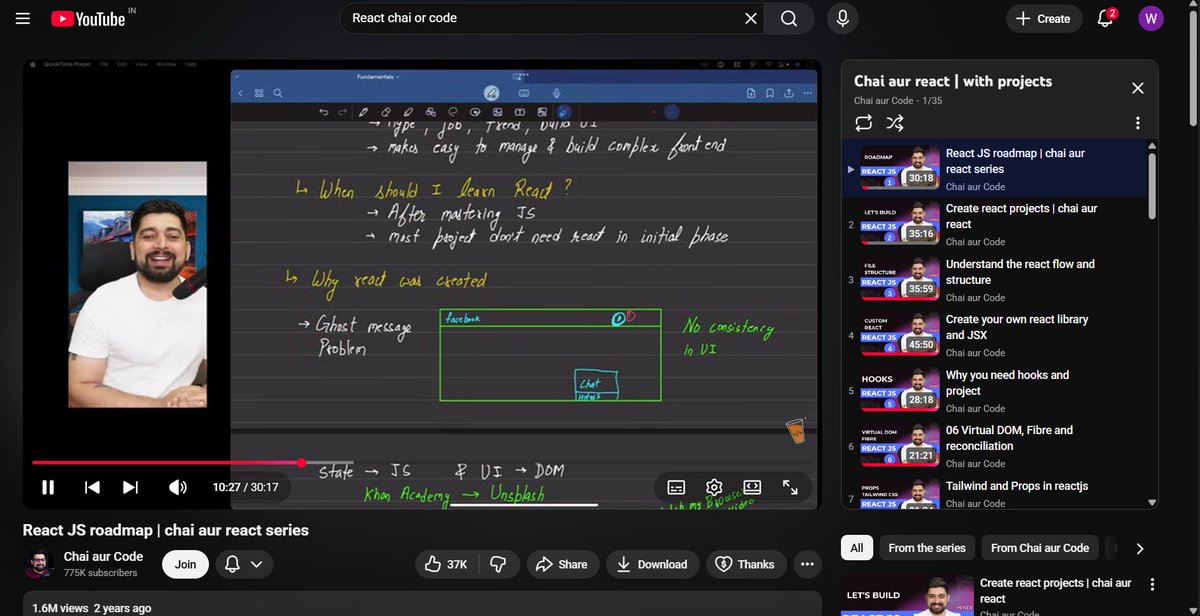The height and width of the screenshot is (616, 1200).
Task: Open the suggested 'Create react projects' thumbnail below the chips
Action: pos(907,595)
